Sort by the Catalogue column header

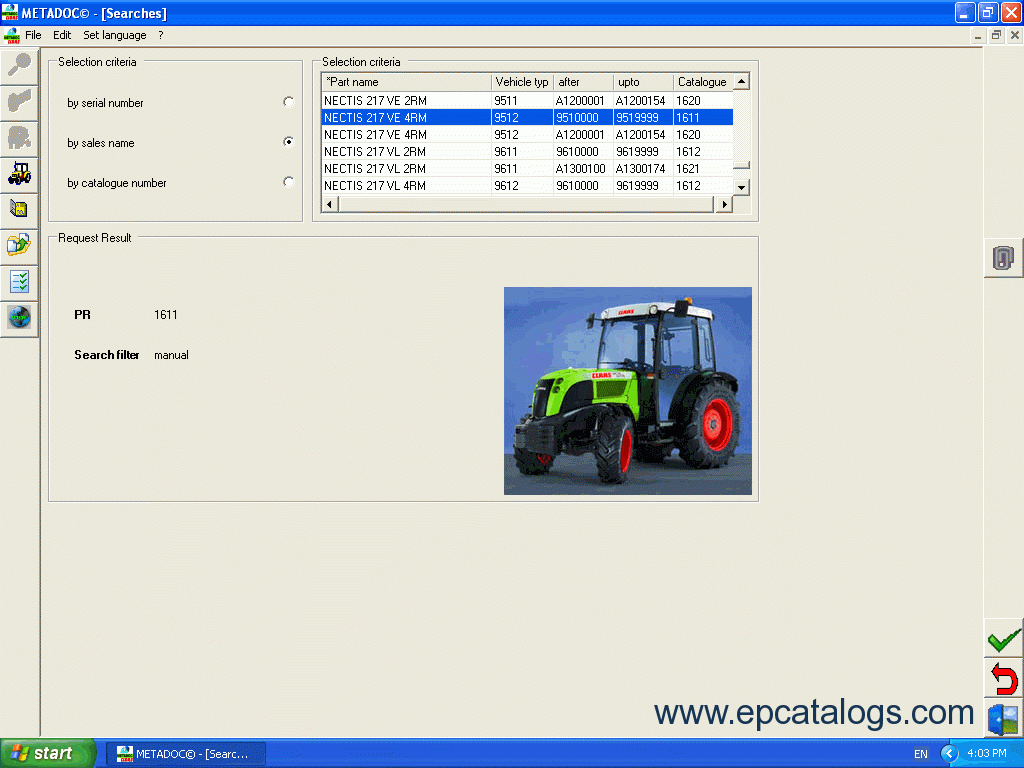[x=703, y=82]
